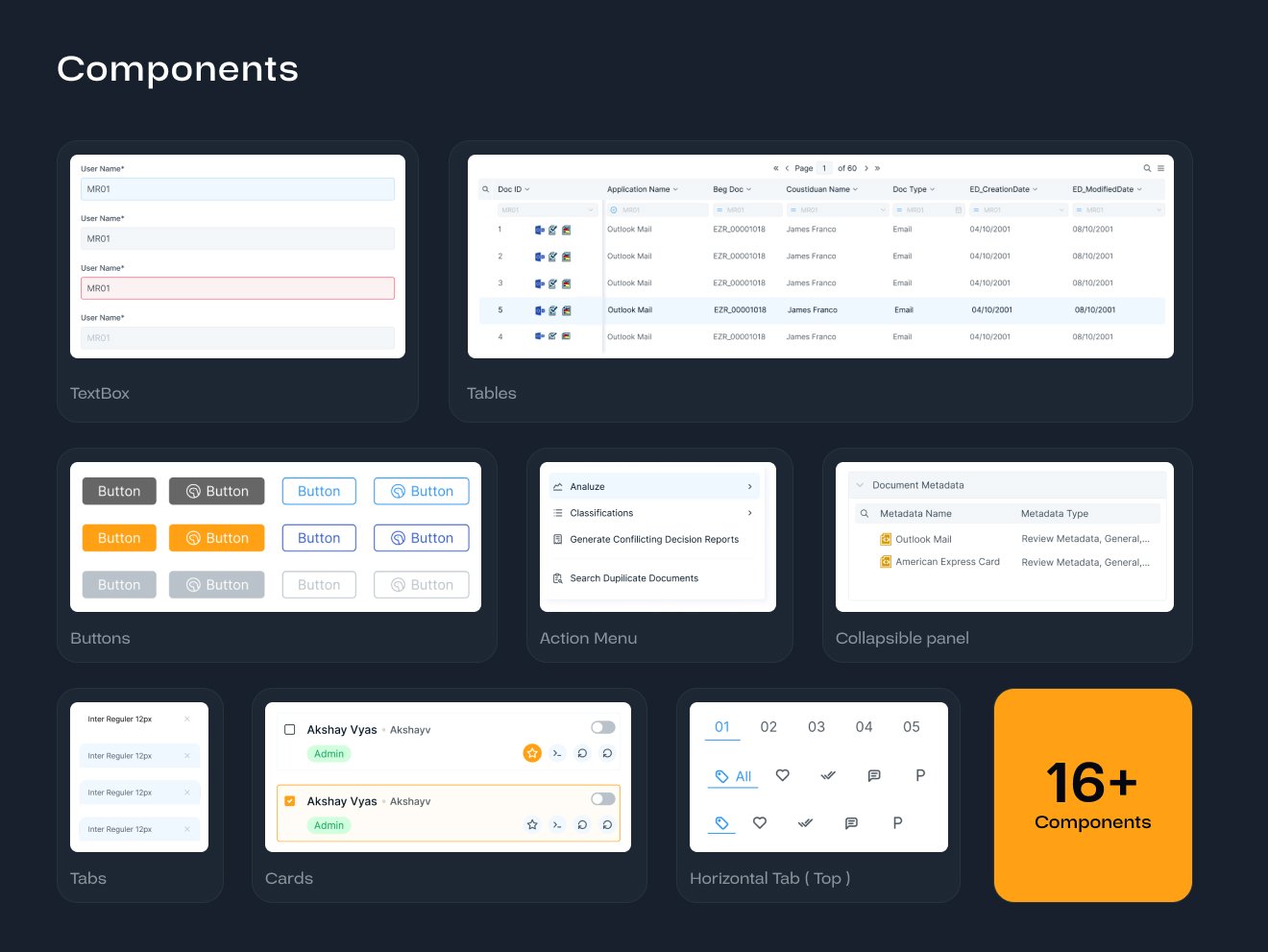1268x952 pixels.
Task: Check the checkbox on the first Akshay Vyas card
Action: [289, 728]
